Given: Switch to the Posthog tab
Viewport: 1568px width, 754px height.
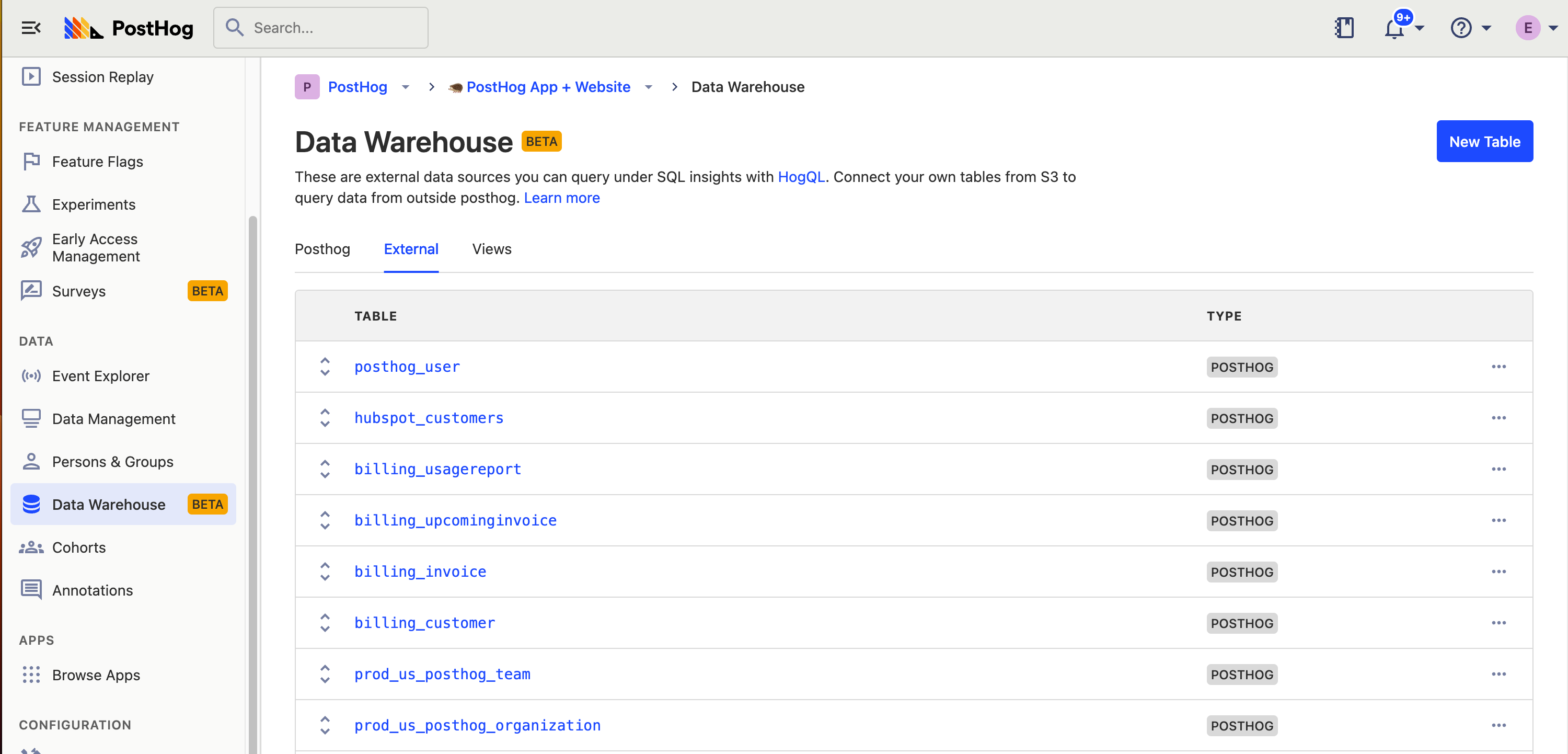Looking at the screenshot, I should pyautogui.click(x=322, y=248).
